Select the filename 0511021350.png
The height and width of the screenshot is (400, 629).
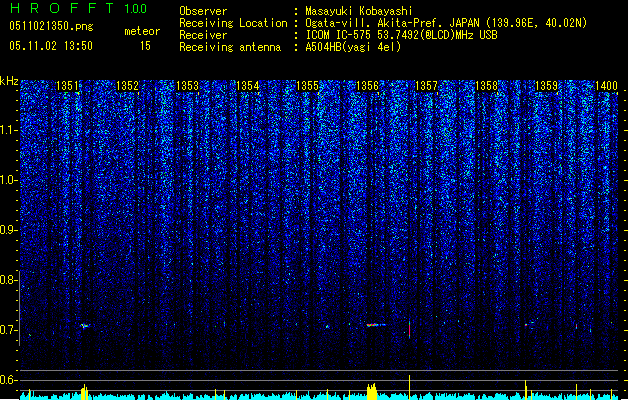[51, 26]
